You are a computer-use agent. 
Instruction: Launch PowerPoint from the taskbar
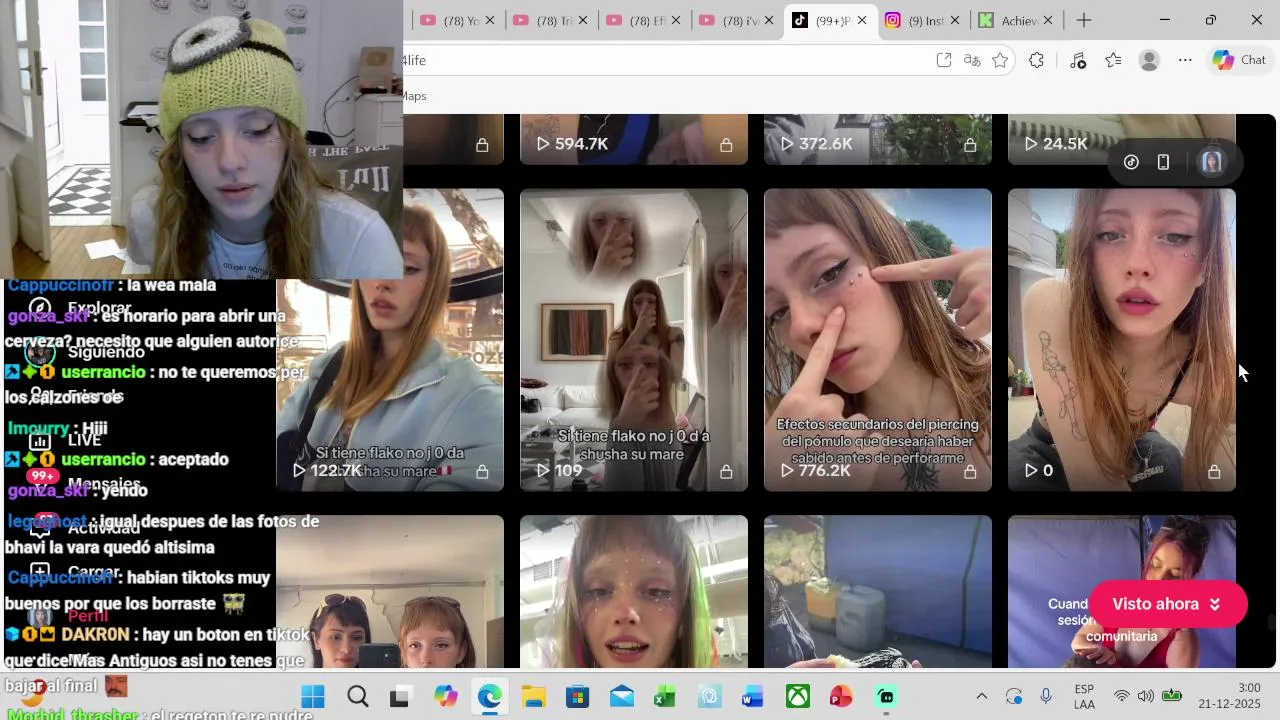click(841, 696)
